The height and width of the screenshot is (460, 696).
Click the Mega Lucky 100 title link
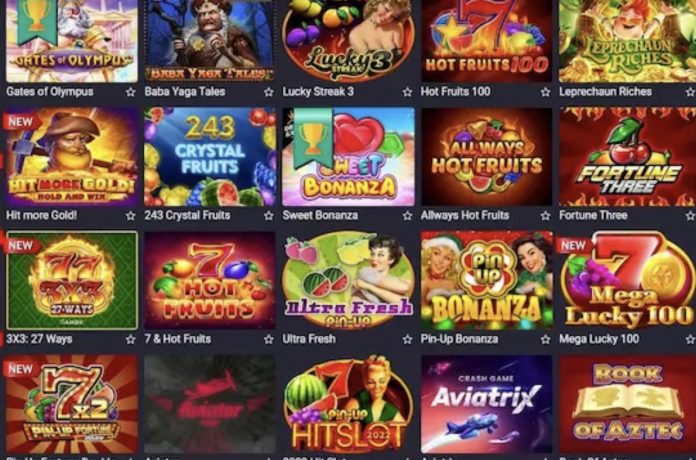point(599,339)
